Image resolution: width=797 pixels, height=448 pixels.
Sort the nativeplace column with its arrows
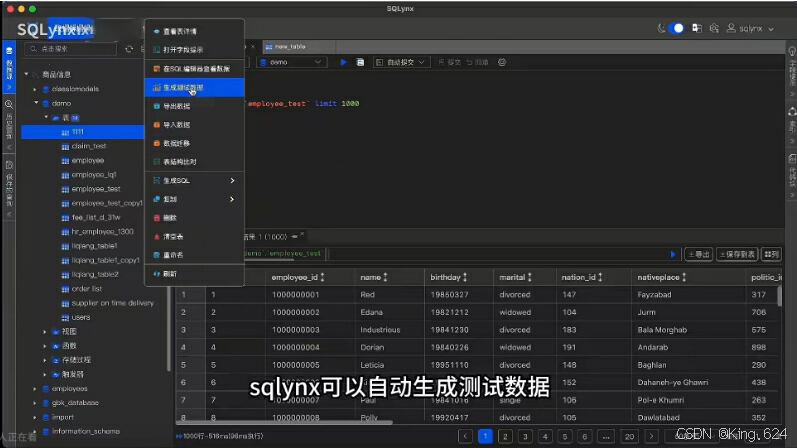click(684, 277)
